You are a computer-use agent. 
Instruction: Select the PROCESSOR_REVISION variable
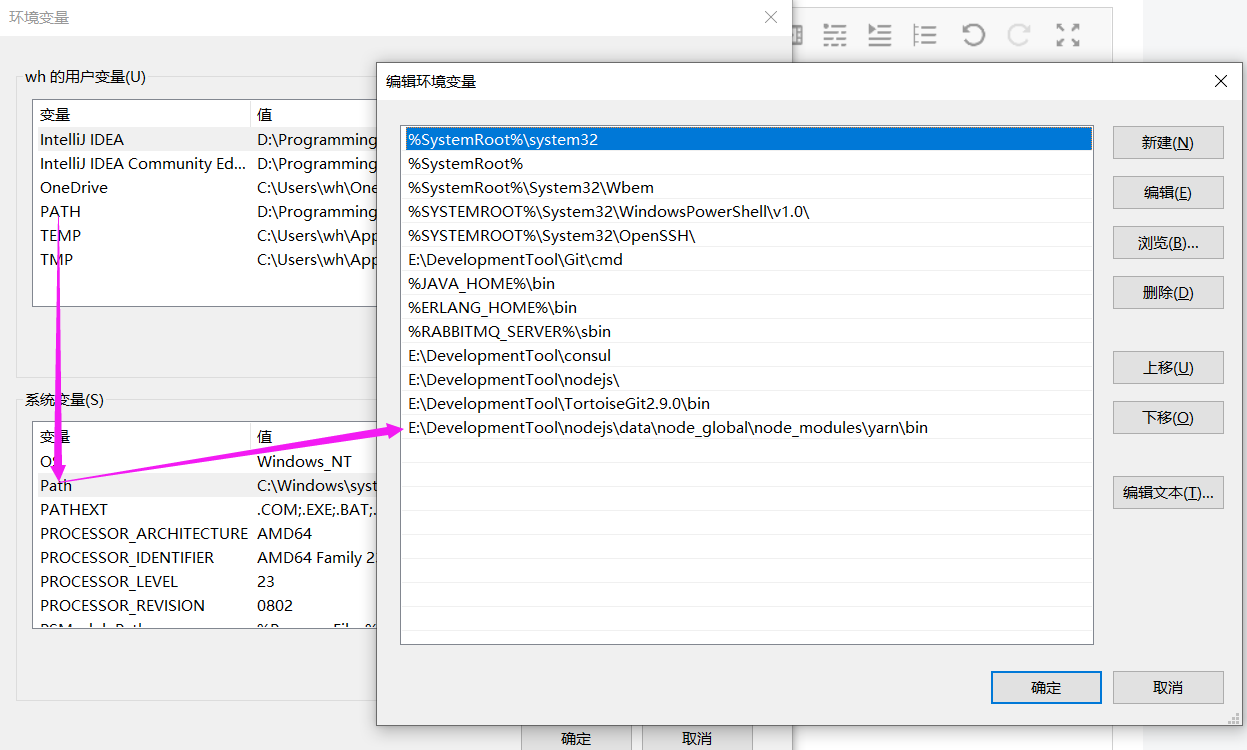pyautogui.click(x=205, y=605)
